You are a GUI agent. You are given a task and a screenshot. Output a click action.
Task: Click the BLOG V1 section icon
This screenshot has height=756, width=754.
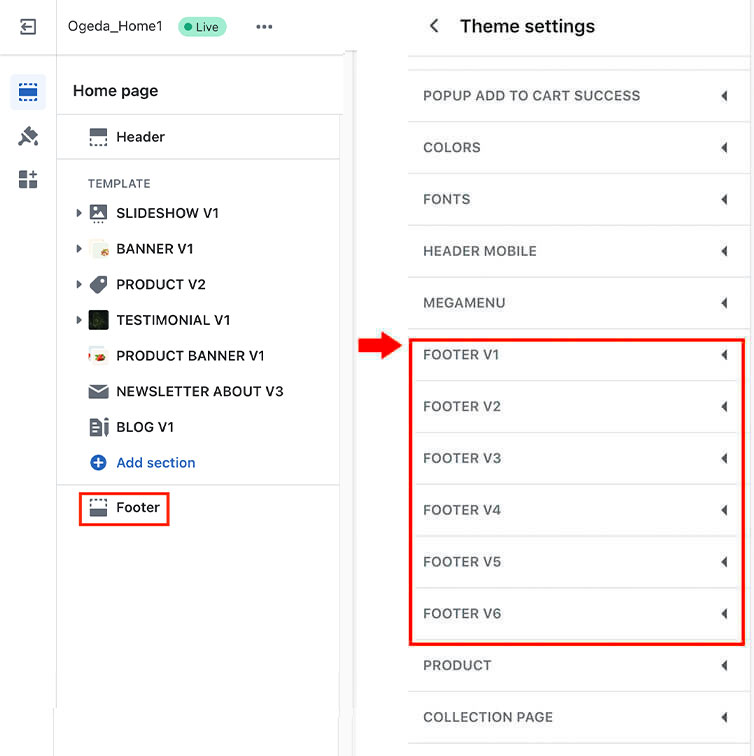click(x=98, y=427)
